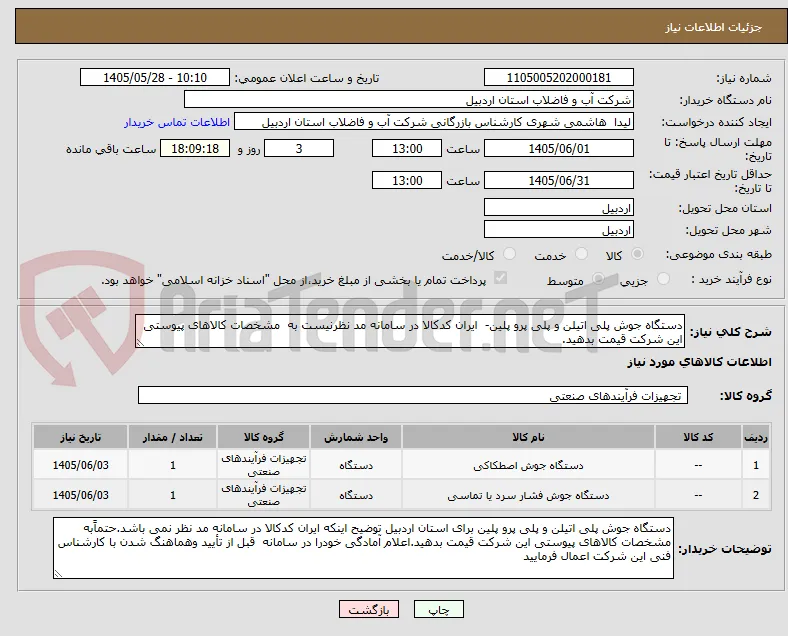
Task: Click the need date of row 1
Action: click(80, 465)
